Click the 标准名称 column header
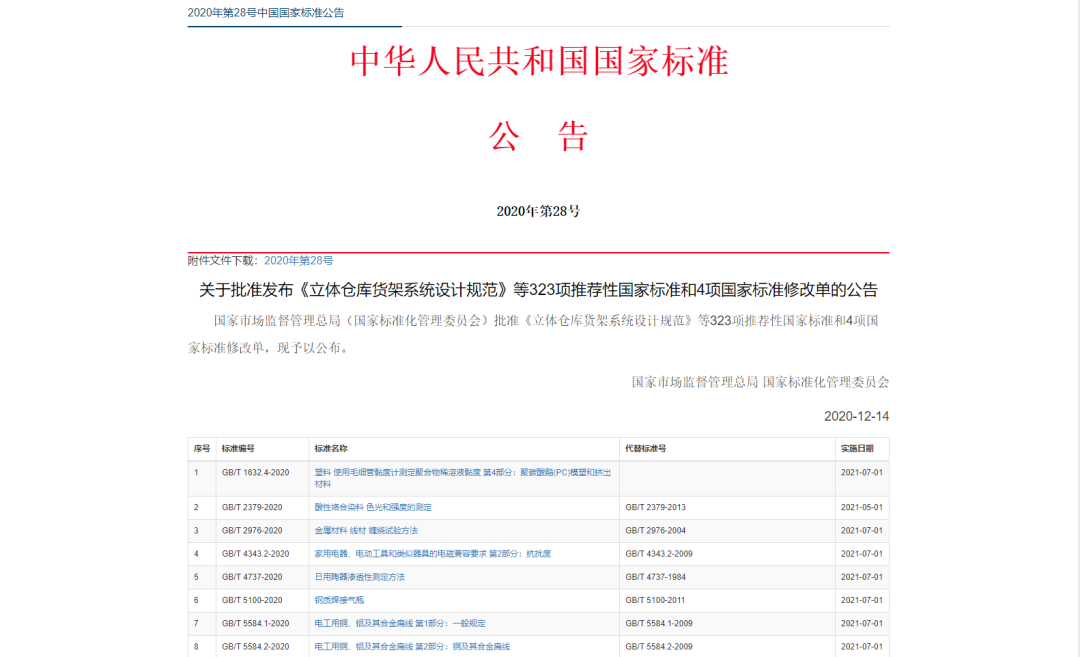This screenshot has width=1080, height=657. pyautogui.click(x=331, y=449)
